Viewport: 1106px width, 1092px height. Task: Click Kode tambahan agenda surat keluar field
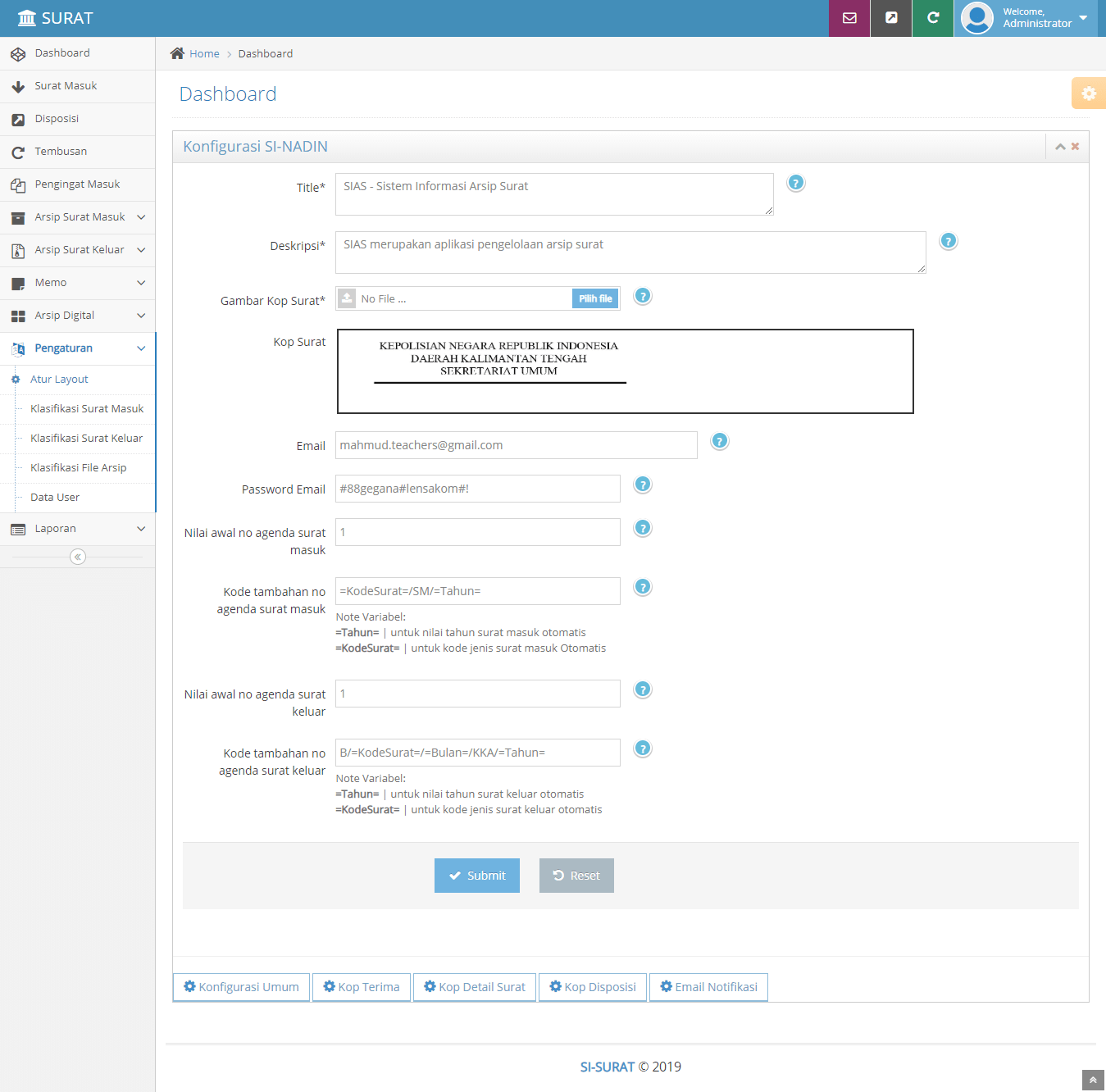[478, 753]
